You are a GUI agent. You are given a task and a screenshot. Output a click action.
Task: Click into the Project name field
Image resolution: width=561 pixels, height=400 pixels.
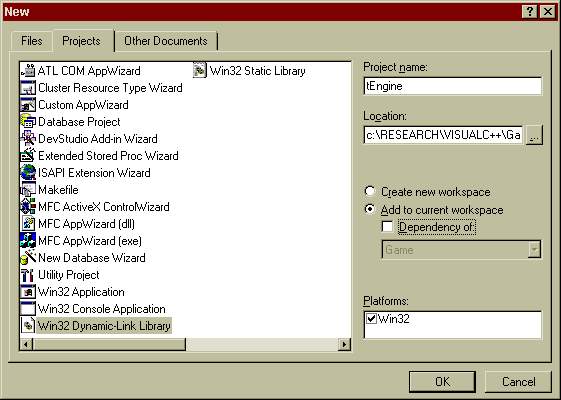453,86
